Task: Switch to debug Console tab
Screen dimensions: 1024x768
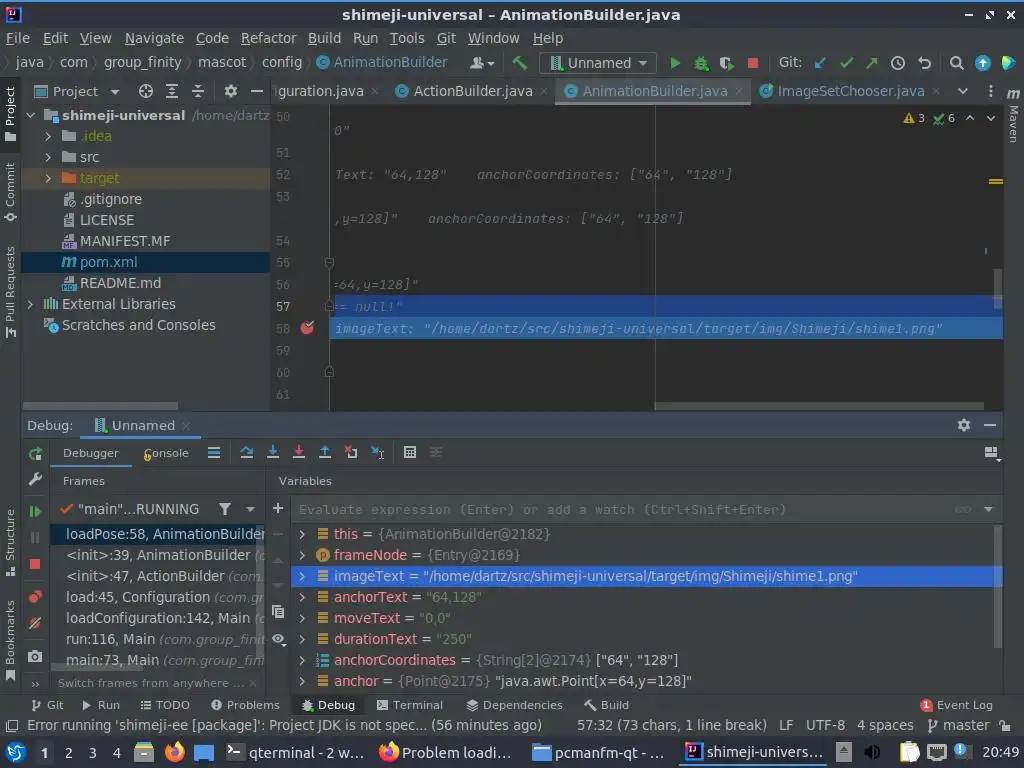Action: click(x=167, y=453)
